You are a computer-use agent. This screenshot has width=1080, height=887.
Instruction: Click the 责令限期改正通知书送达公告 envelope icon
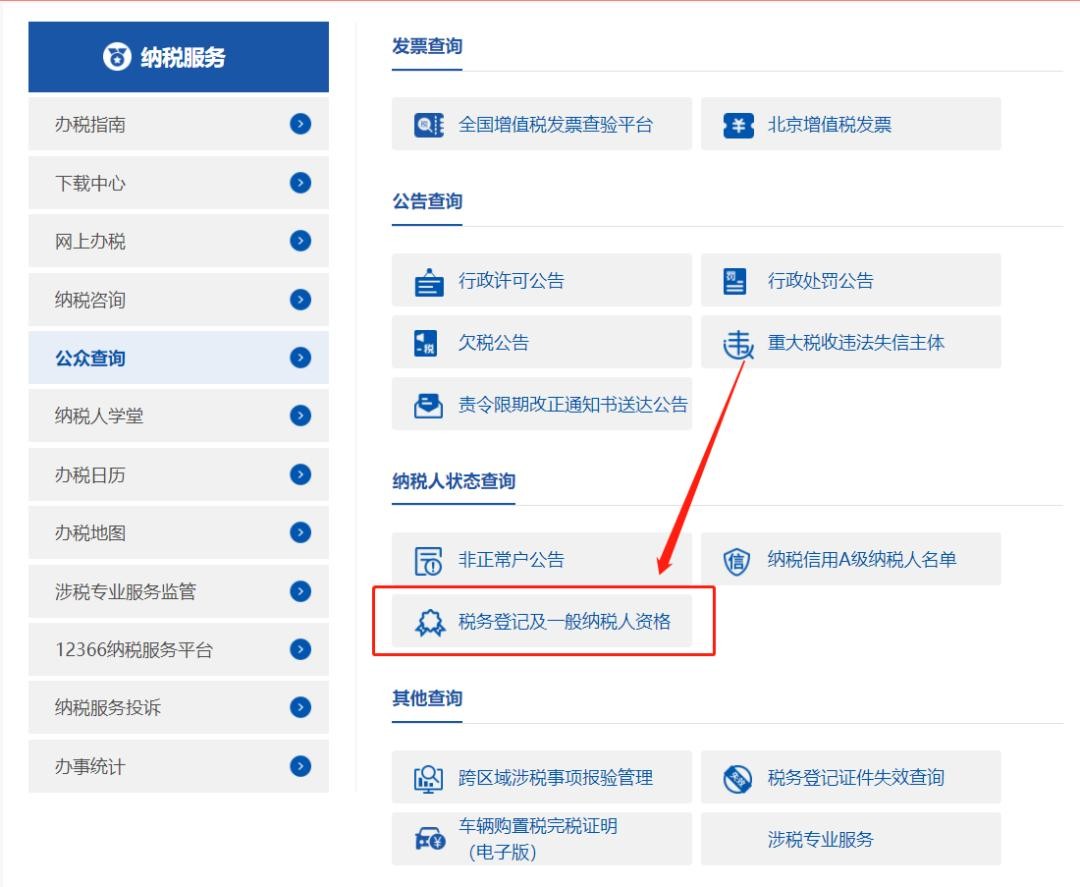[428, 405]
